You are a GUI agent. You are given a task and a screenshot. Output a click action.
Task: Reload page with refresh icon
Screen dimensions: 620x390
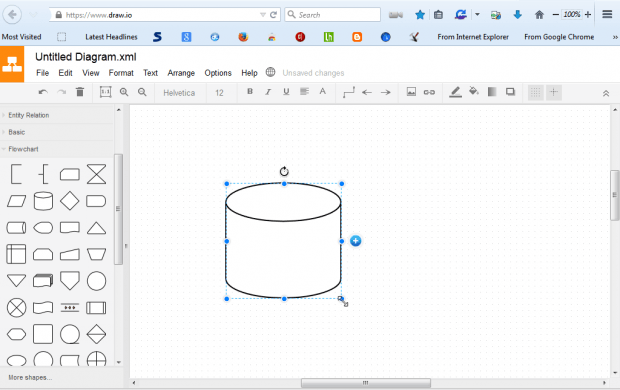[273, 15]
